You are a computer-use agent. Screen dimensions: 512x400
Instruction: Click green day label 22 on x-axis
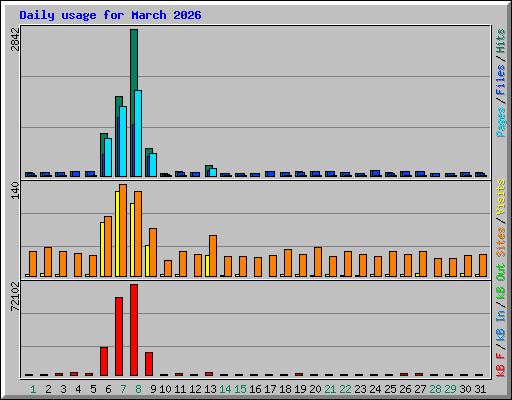coord(345,389)
